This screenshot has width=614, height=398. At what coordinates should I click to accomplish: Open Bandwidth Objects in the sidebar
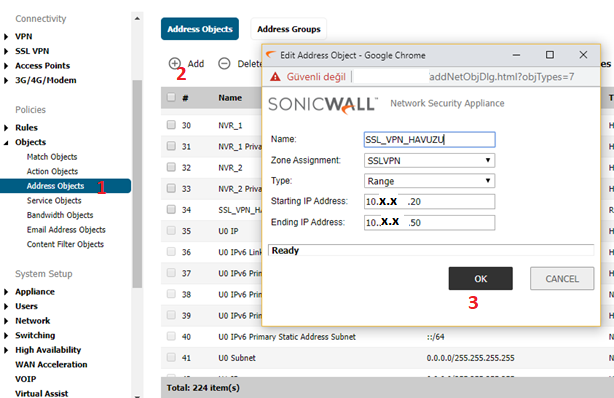(x=60, y=215)
